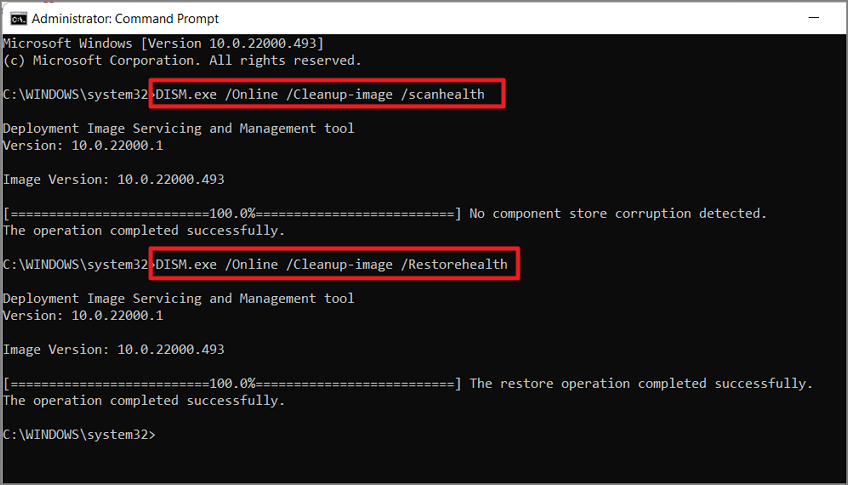
Task: Click the second "Image Version: 10.0.22000.493" line
Action: tap(113, 350)
